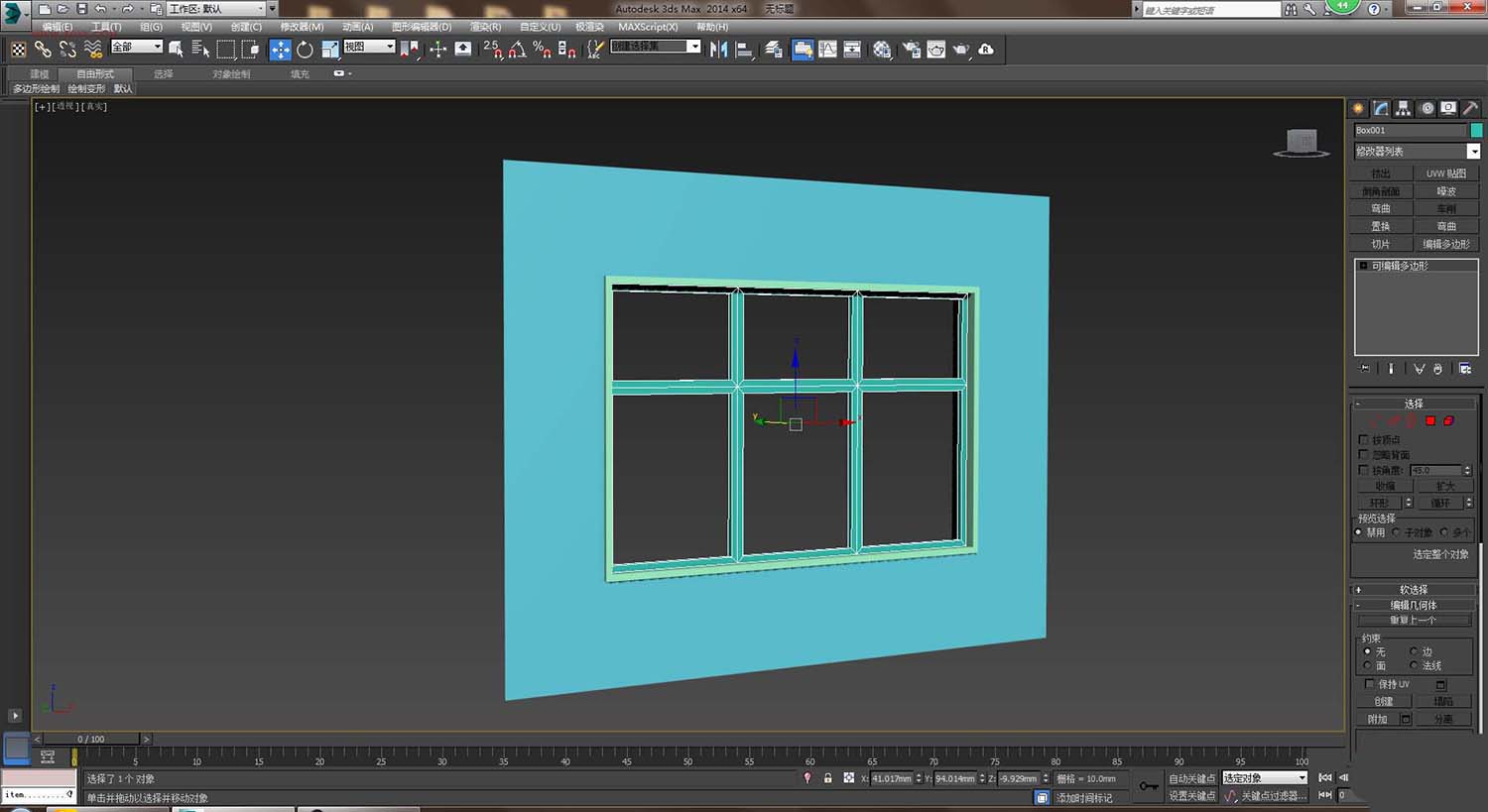Open the Material Editor icon
The image size is (1488, 812).
(882, 50)
